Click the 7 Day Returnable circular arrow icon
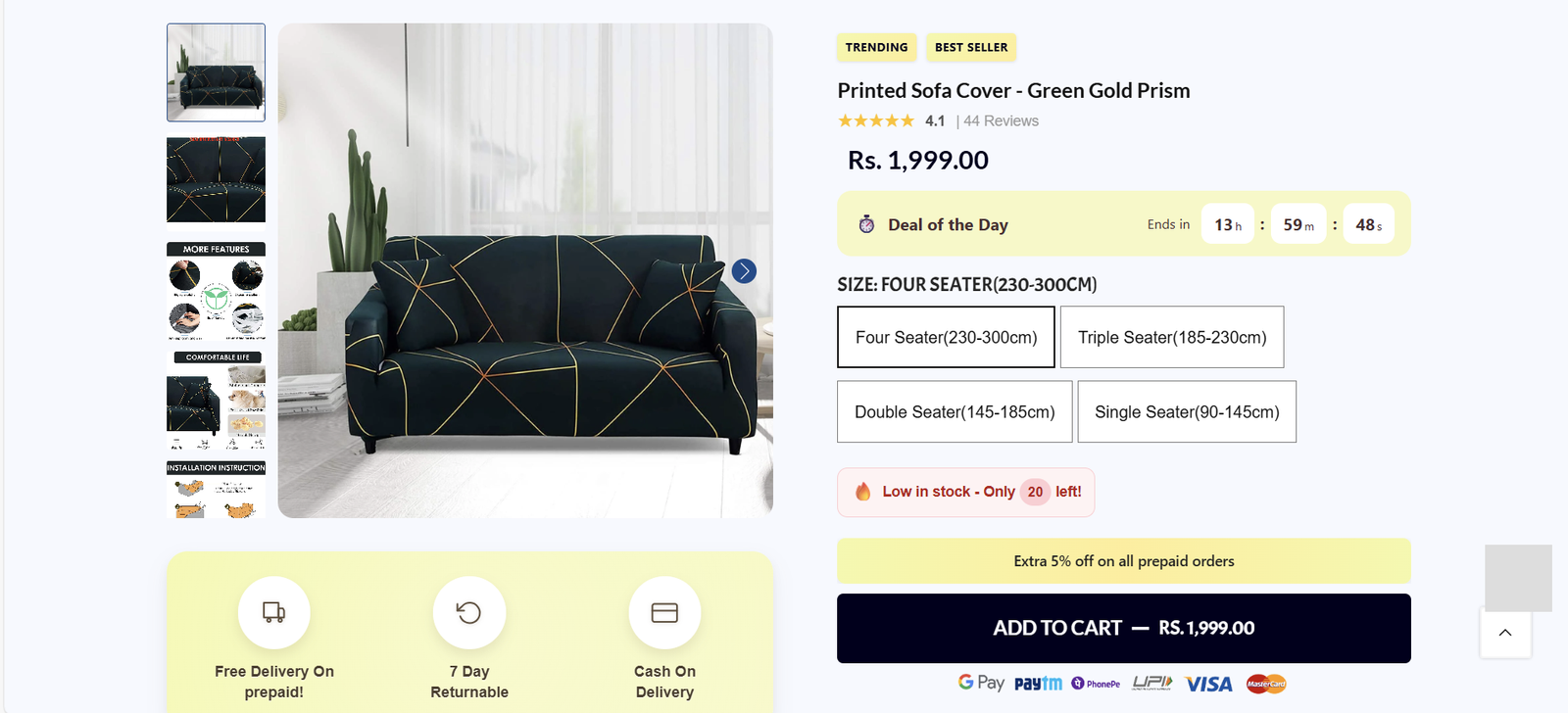1568x713 pixels. (x=469, y=613)
